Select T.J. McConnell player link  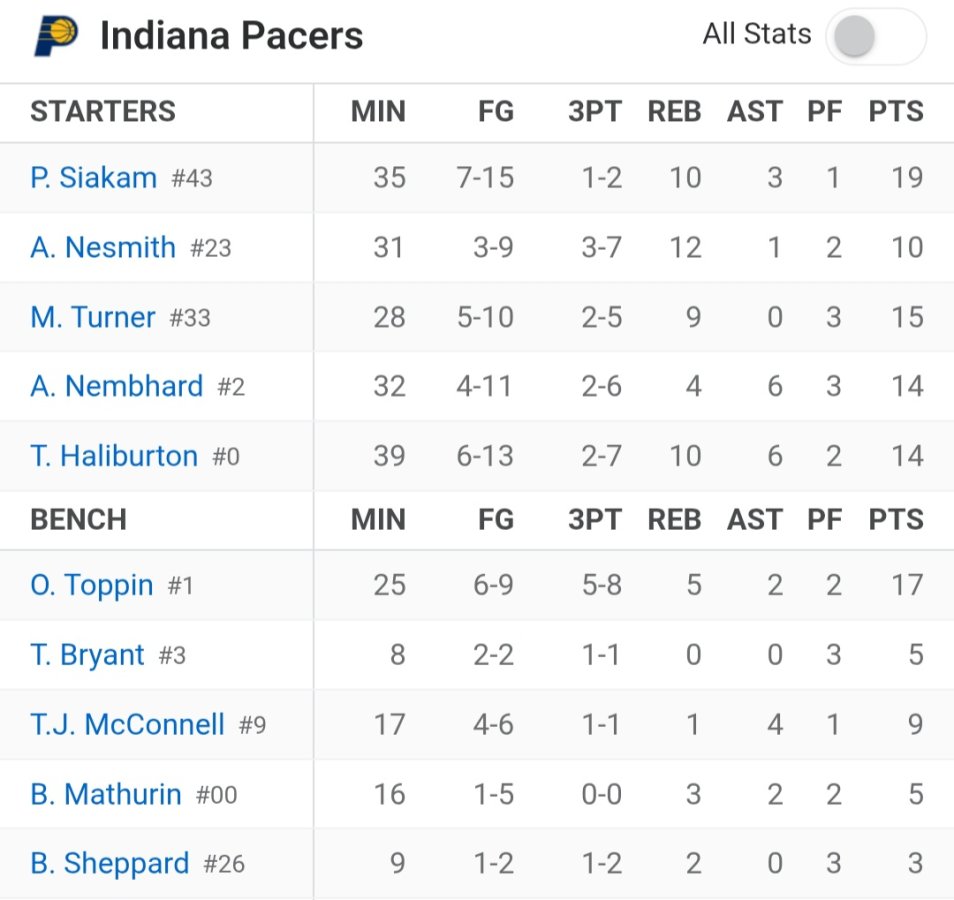point(127,724)
